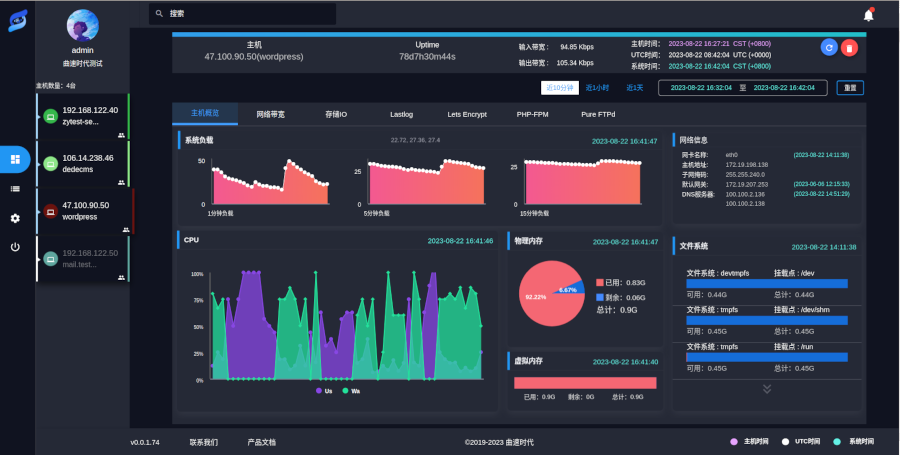Image resolution: width=900 pixels, height=455 pixels.
Task: Click the 主机时间 legend dot
Action: coord(734,441)
